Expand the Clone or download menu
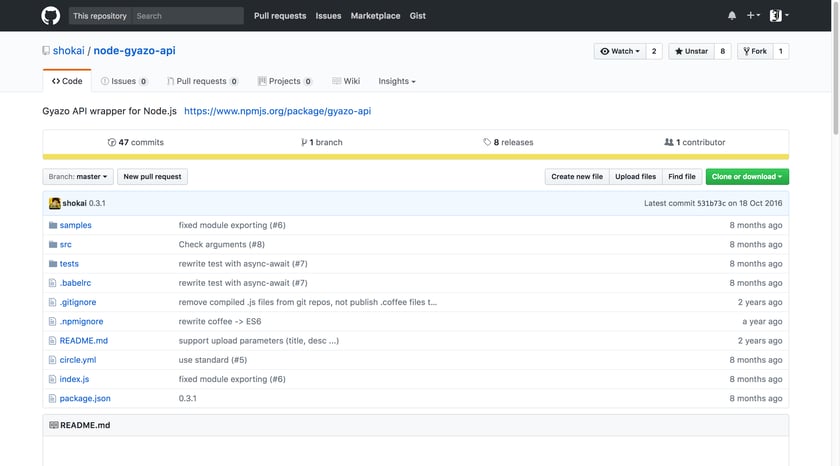Screen dimensions: 840x466 click(x=747, y=177)
